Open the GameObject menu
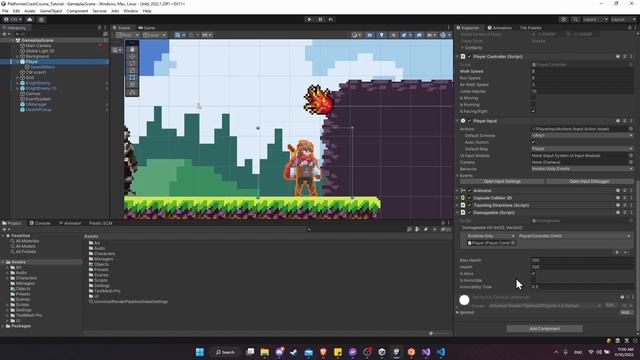 coord(51,11)
